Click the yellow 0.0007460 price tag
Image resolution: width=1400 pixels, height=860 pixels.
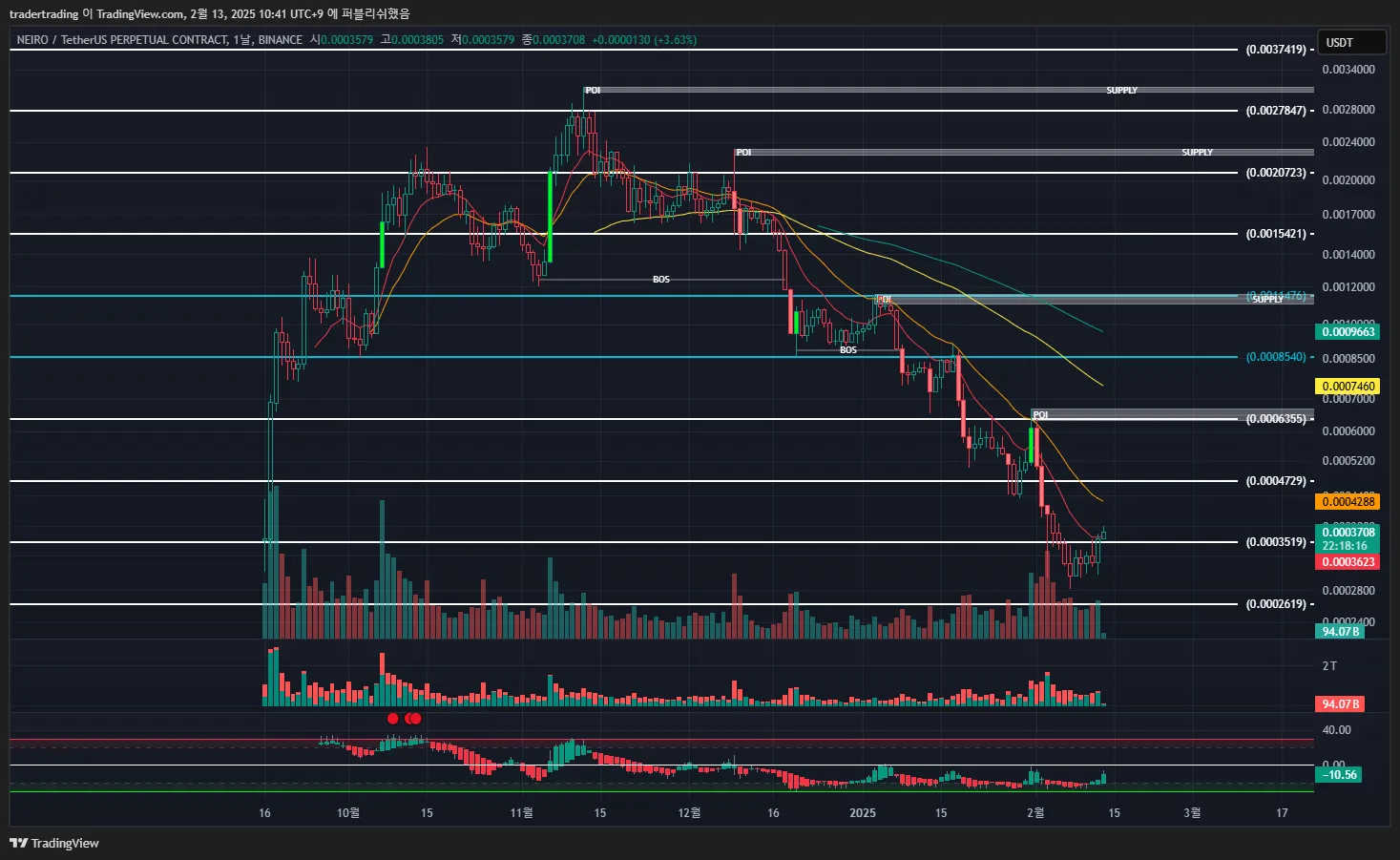click(1348, 387)
